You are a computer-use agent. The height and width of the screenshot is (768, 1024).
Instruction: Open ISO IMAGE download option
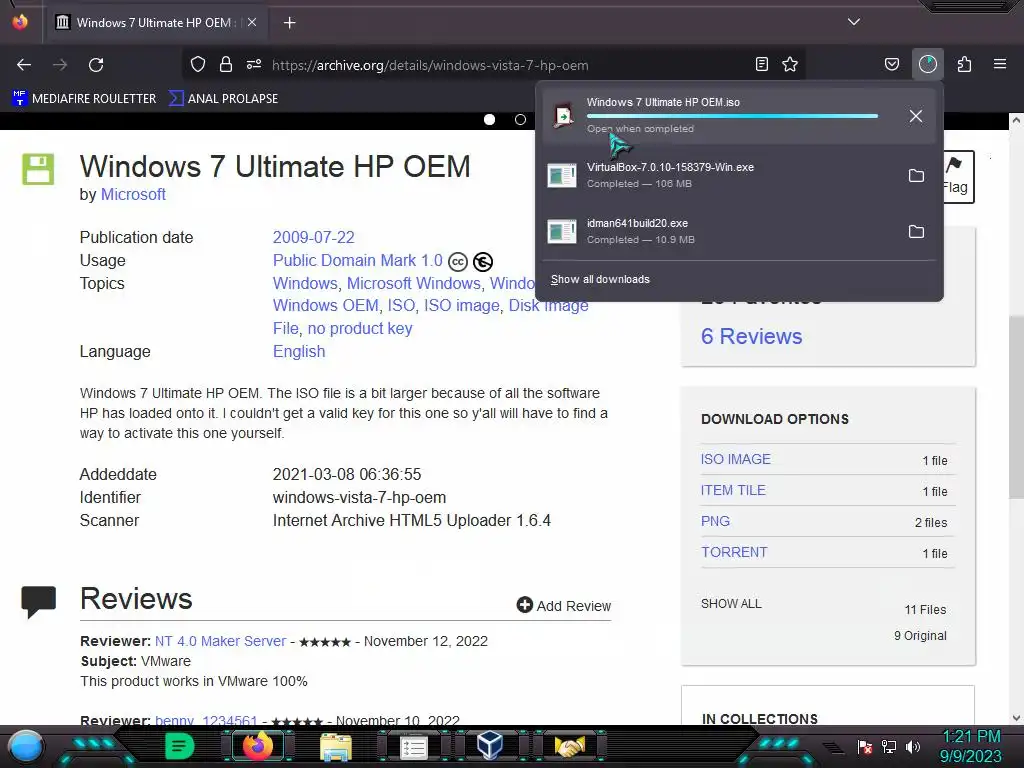736,459
